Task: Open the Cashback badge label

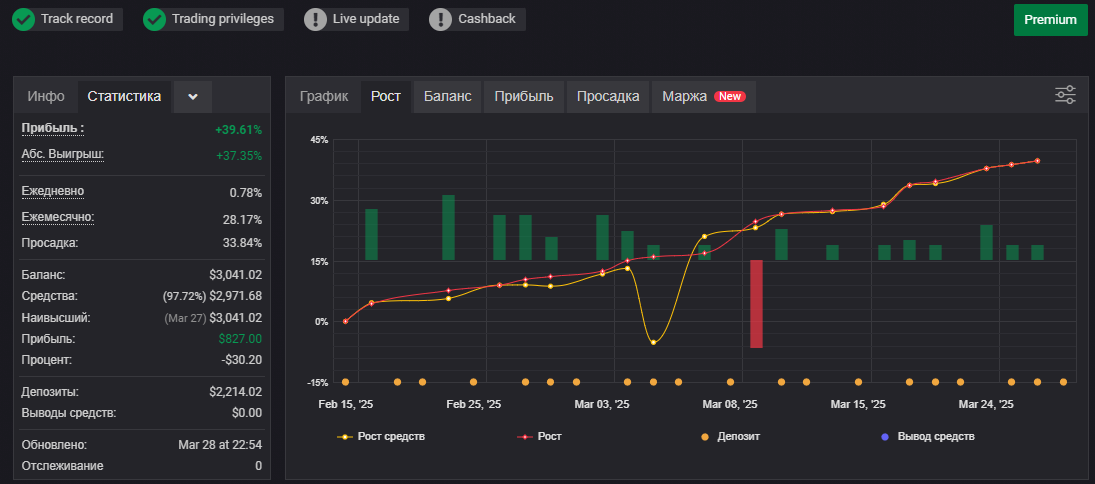Action: click(487, 19)
